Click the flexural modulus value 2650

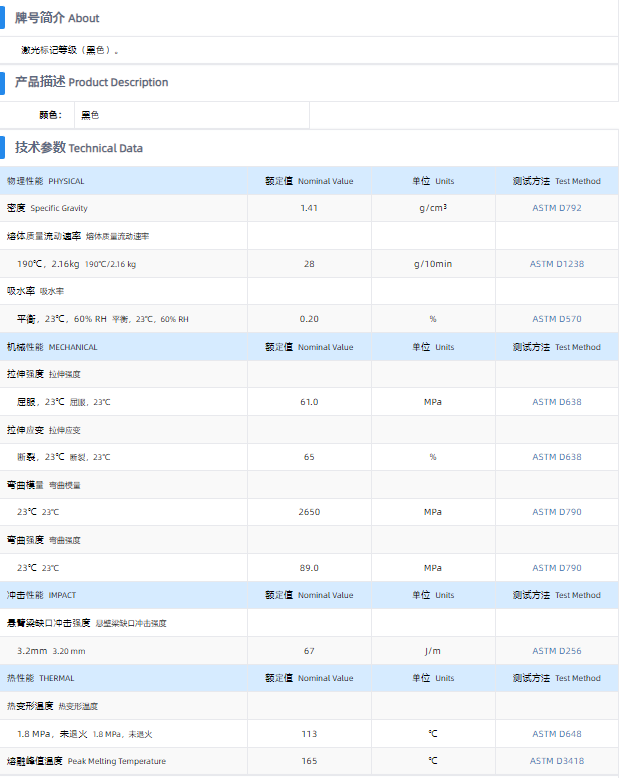click(x=309, y=512)
